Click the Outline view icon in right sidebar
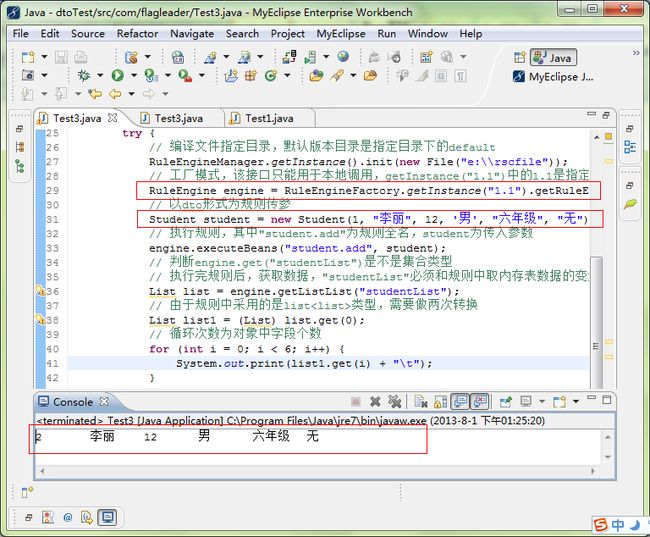 [630, 147]
